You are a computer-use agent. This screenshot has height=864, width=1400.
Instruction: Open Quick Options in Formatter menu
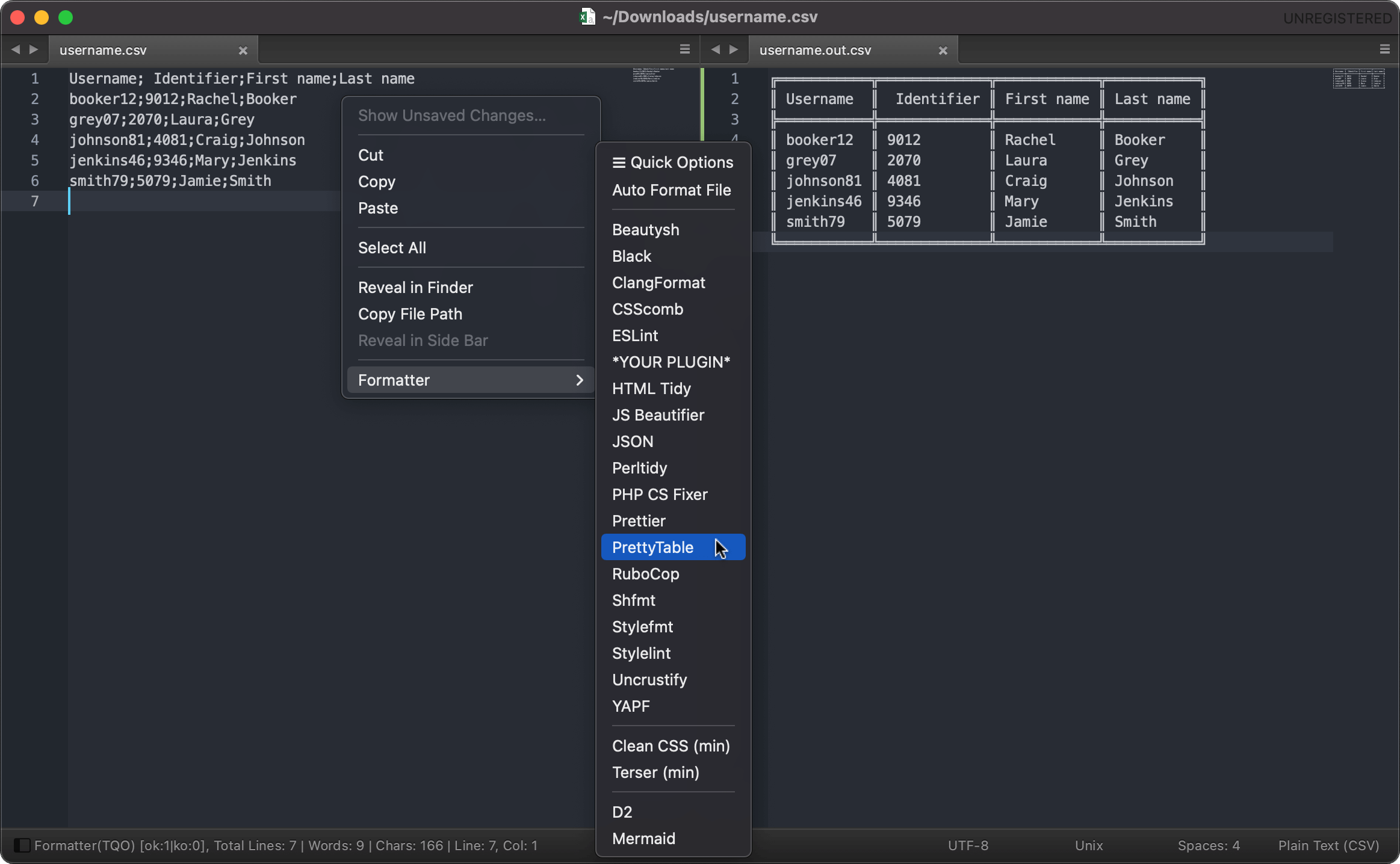pyautogui.click(x=673, y=162)
